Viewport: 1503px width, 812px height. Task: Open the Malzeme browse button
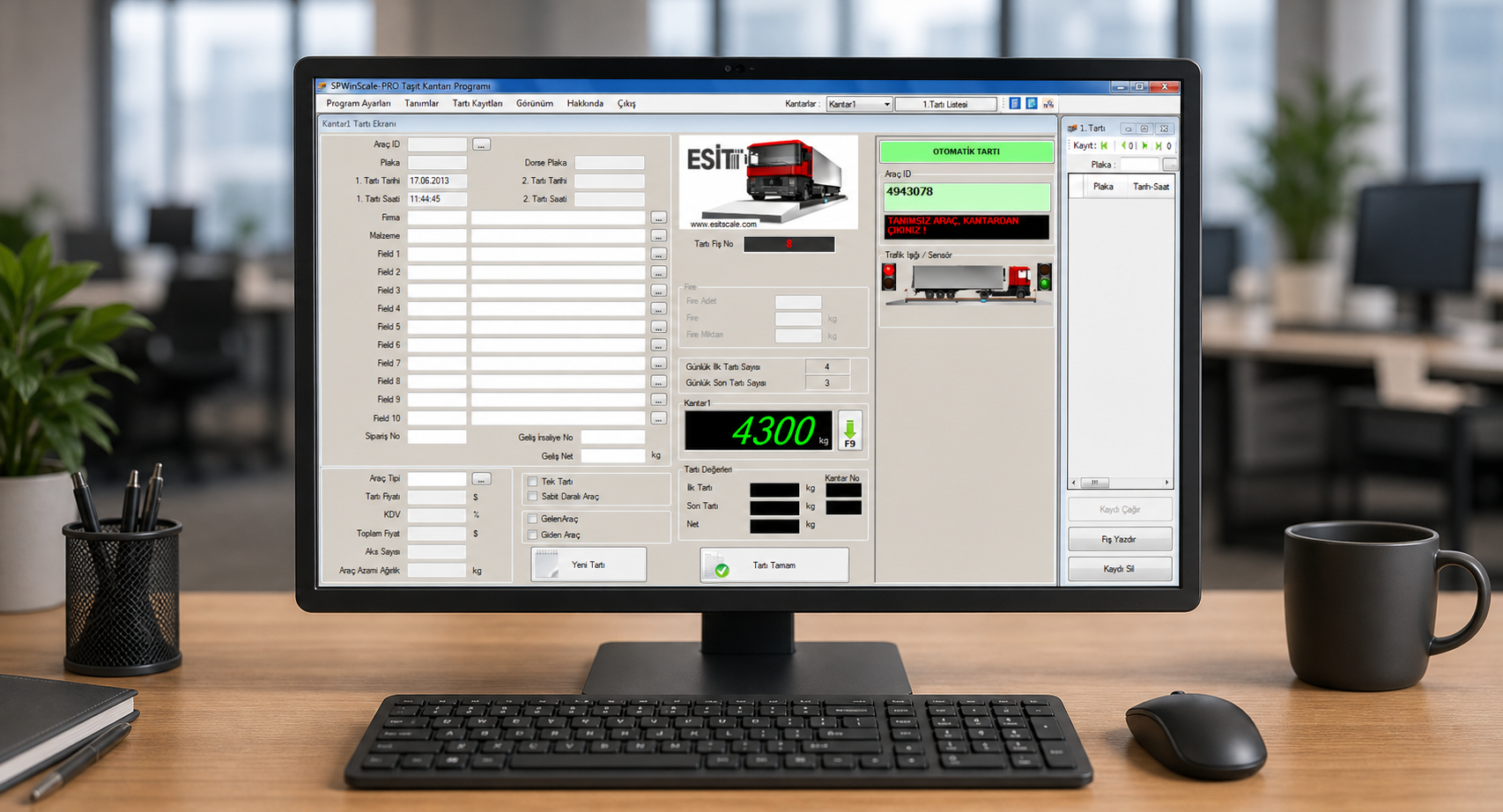pyautogui.click(x=658, y=236)
